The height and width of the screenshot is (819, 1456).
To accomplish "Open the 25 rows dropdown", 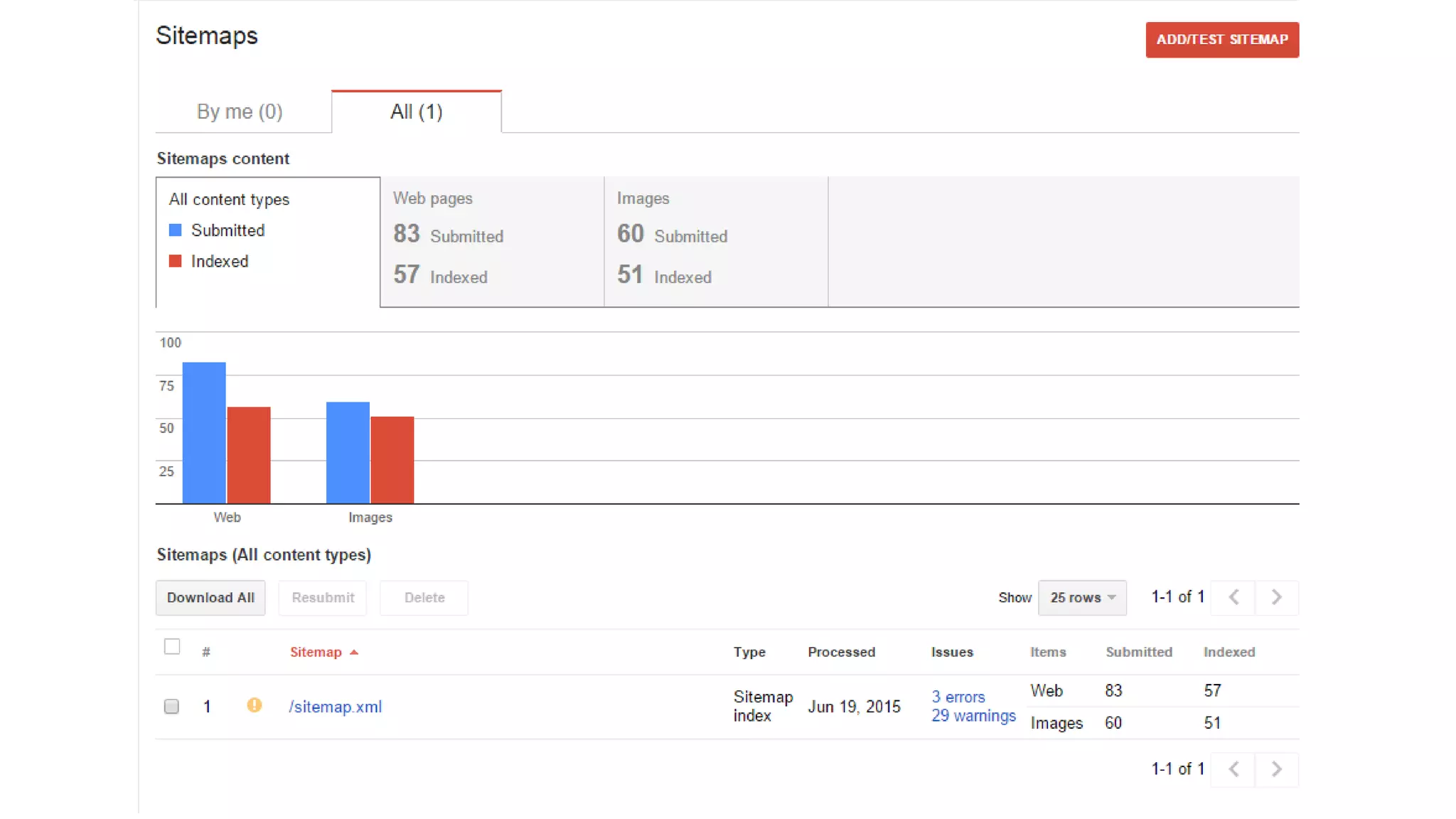I will point(1082,597).
